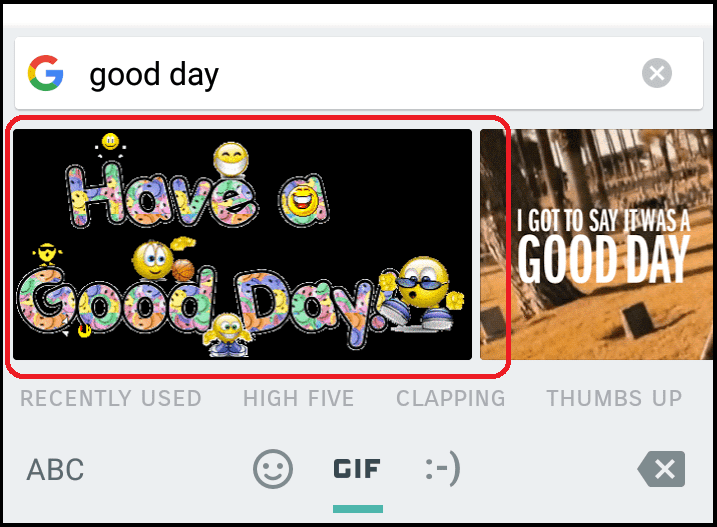Viewport: 717px width, 527px height.
Task: Tap the emoji holding a basketball
Action: tap(162, 259)
